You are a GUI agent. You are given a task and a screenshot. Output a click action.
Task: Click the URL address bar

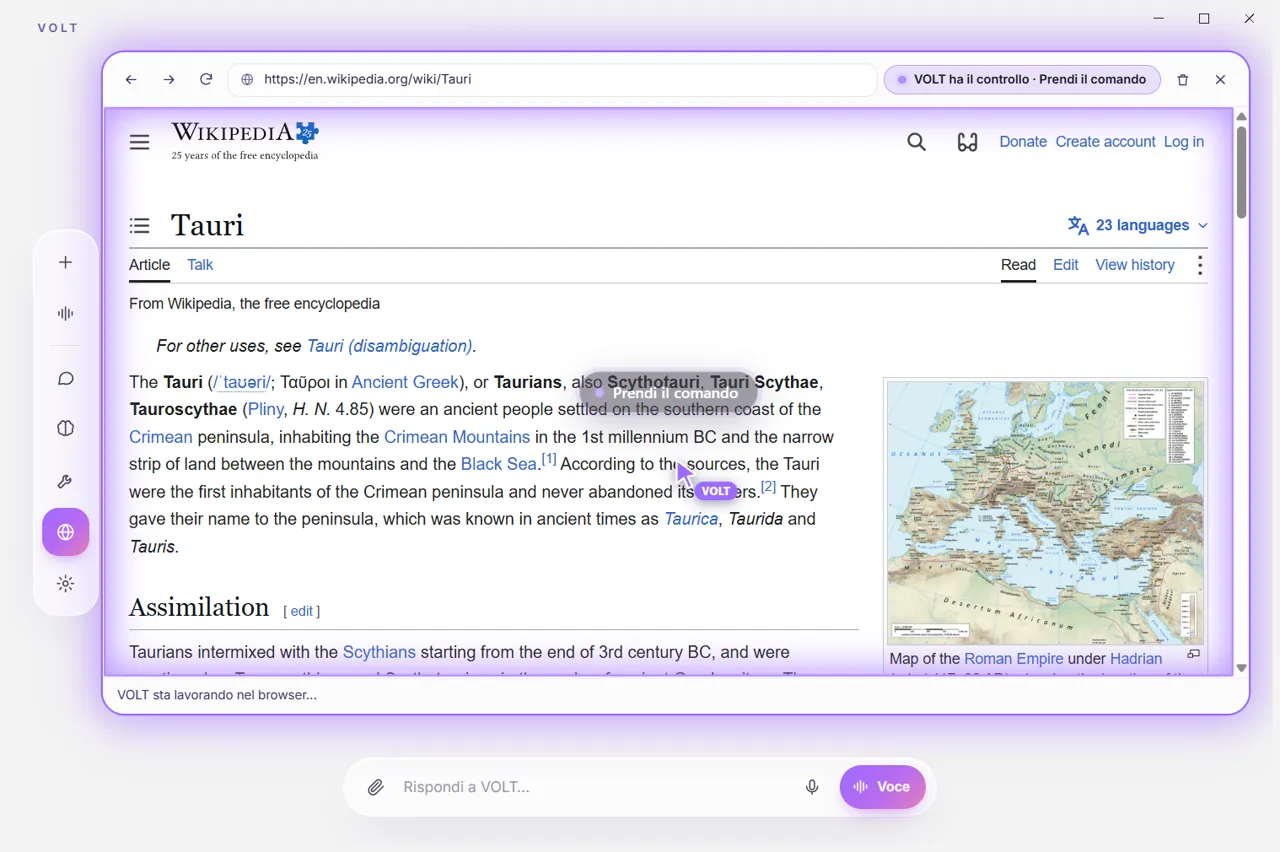552,80
